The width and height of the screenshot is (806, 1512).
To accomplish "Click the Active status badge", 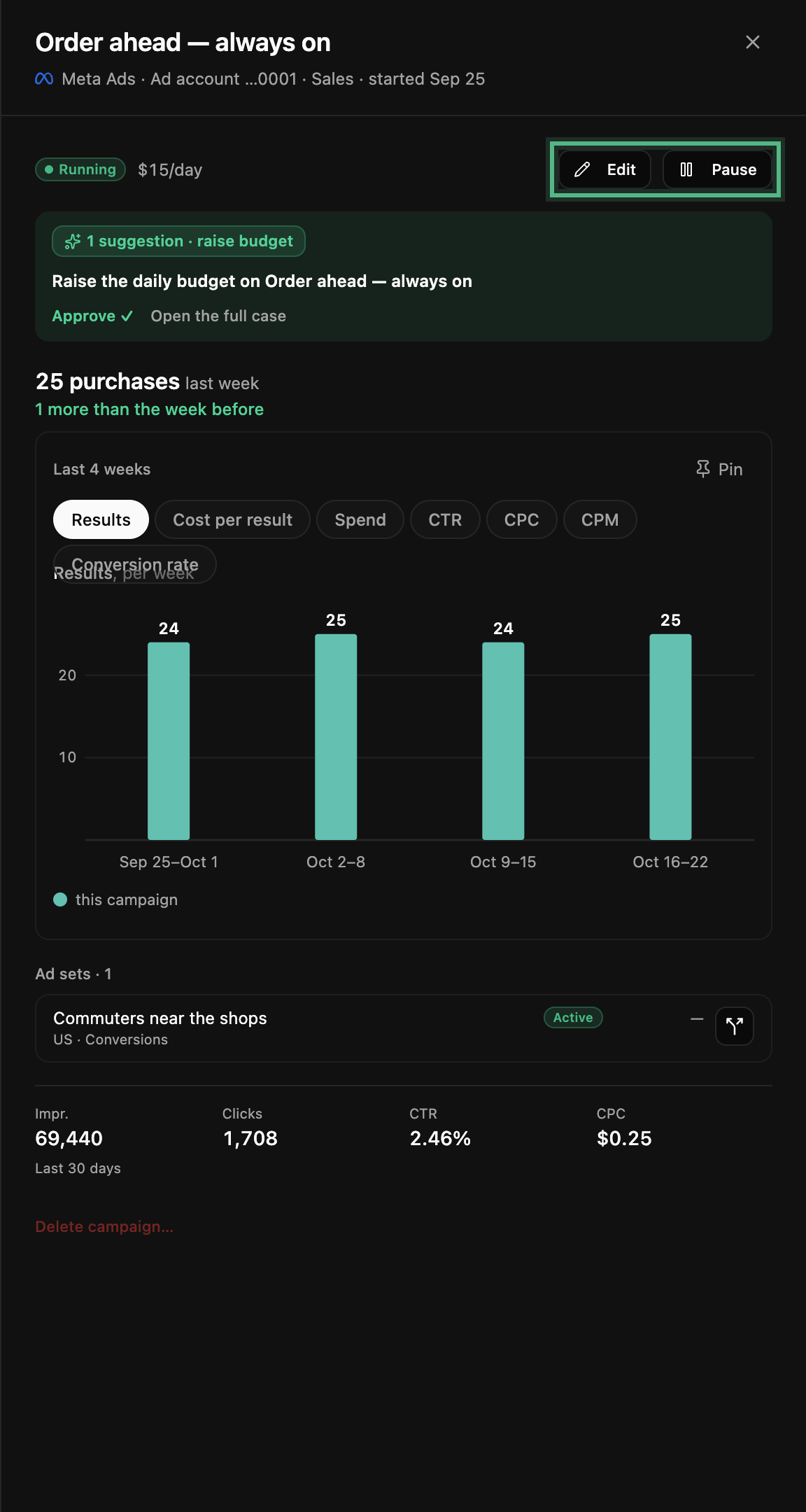I will click(573, 1018).
